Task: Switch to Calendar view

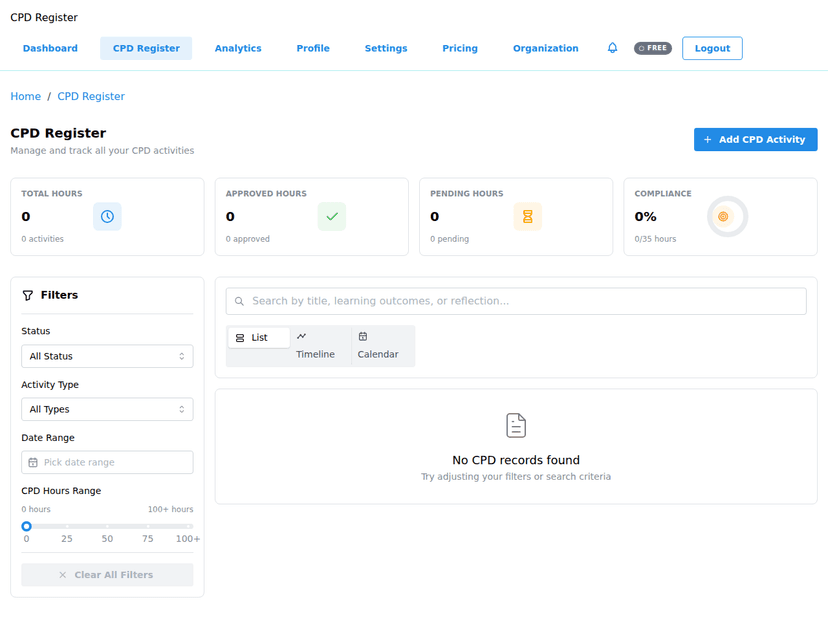Action: [377, 346]
